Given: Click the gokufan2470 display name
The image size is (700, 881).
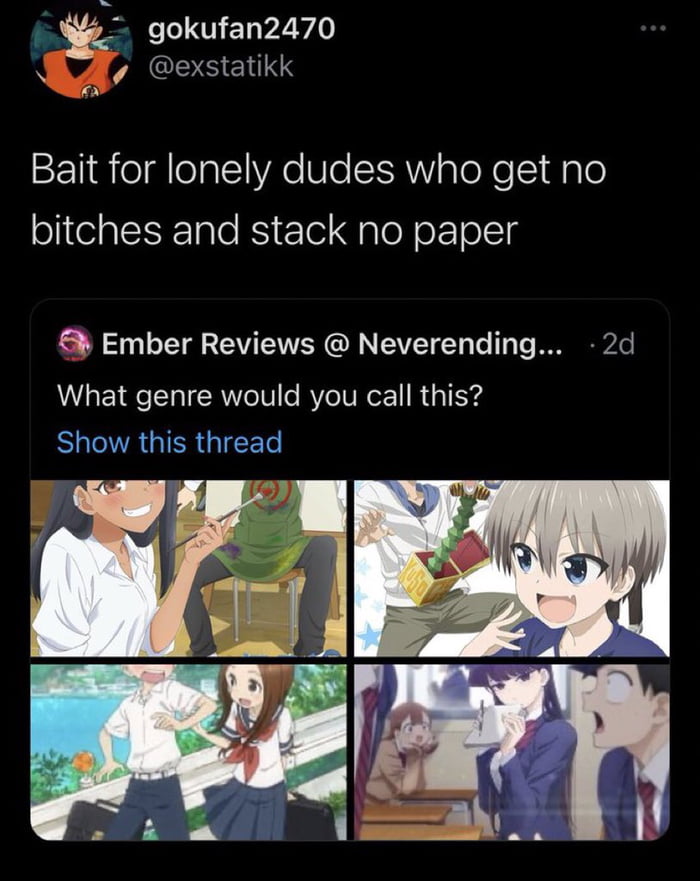Looking at the screenshot, I should (241, 28).
